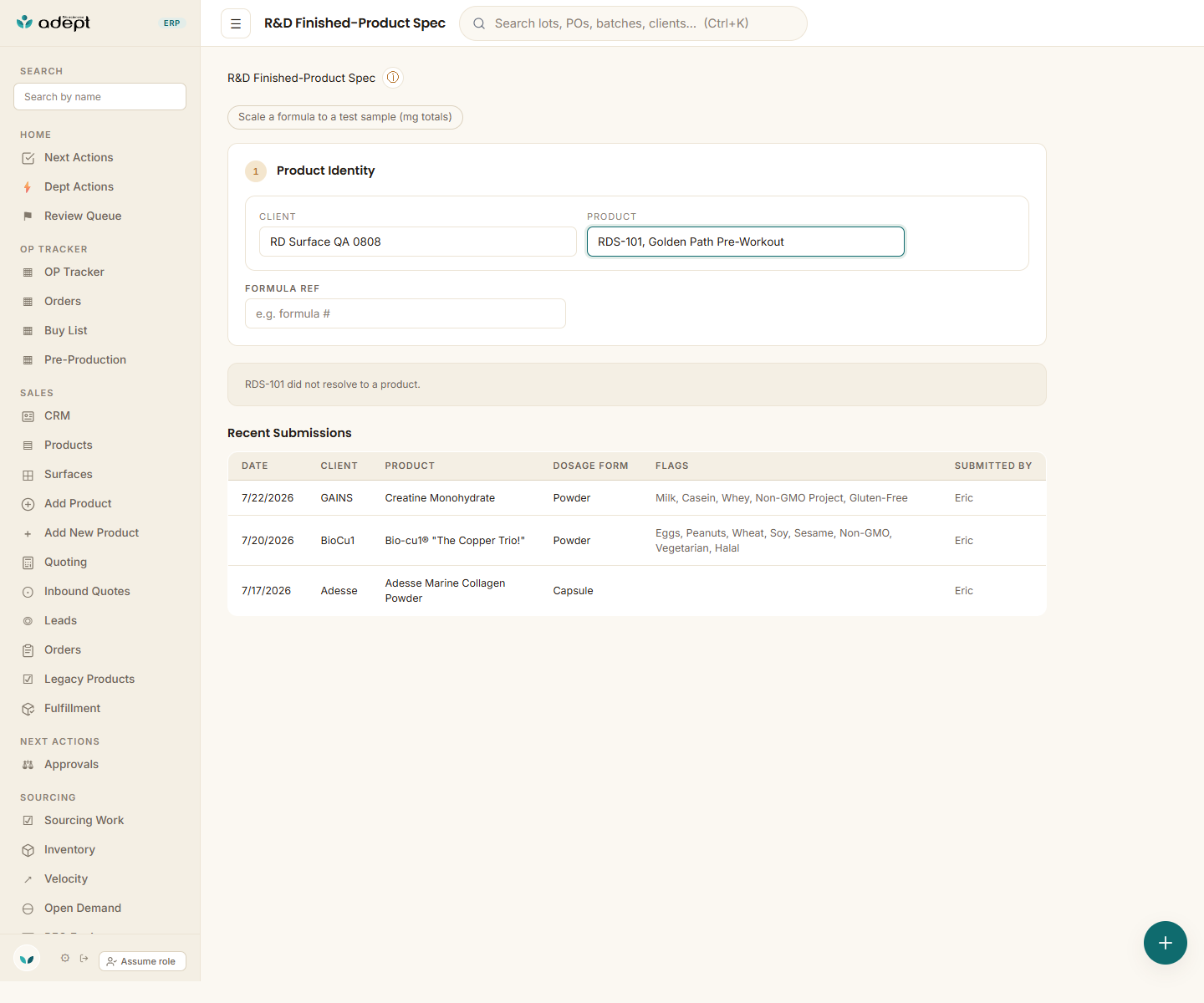Viewport: 1204px width, 1003px height.
Task: Click the Add Product circled plus icon
Action: [28, 504]
